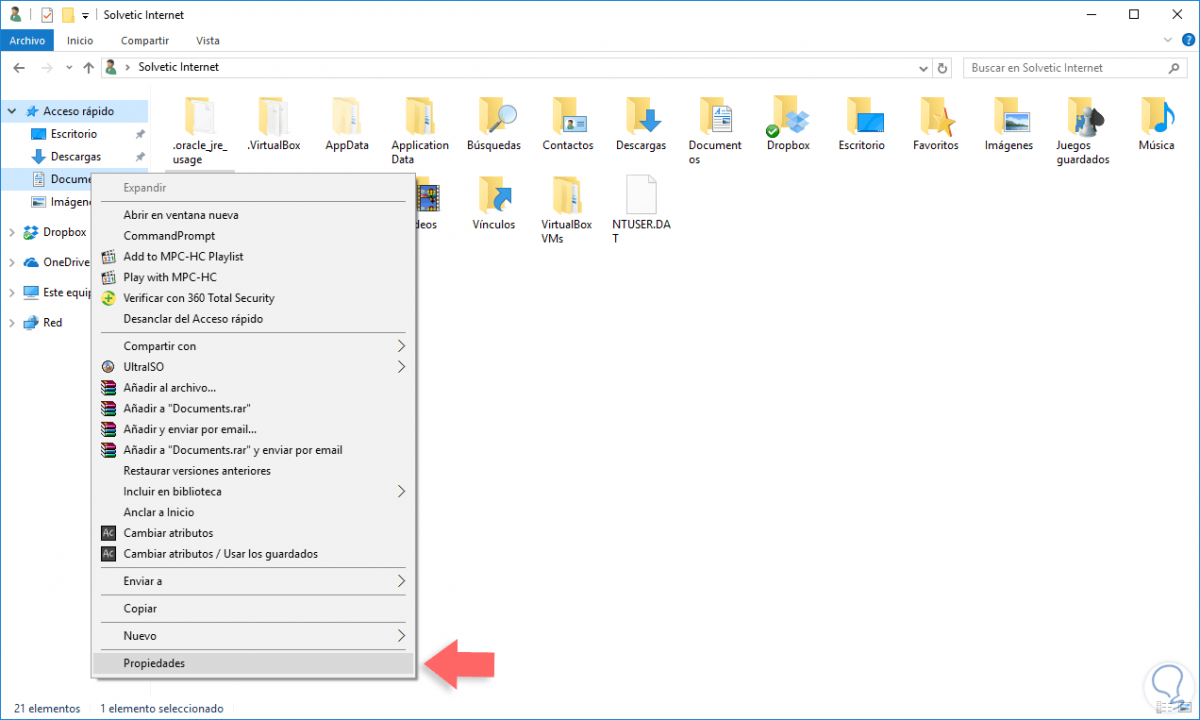Screen dimensions: 1200x720
Task: Click the search magnifier icon
Action: pyautogui.click(x=1175, y=68)
